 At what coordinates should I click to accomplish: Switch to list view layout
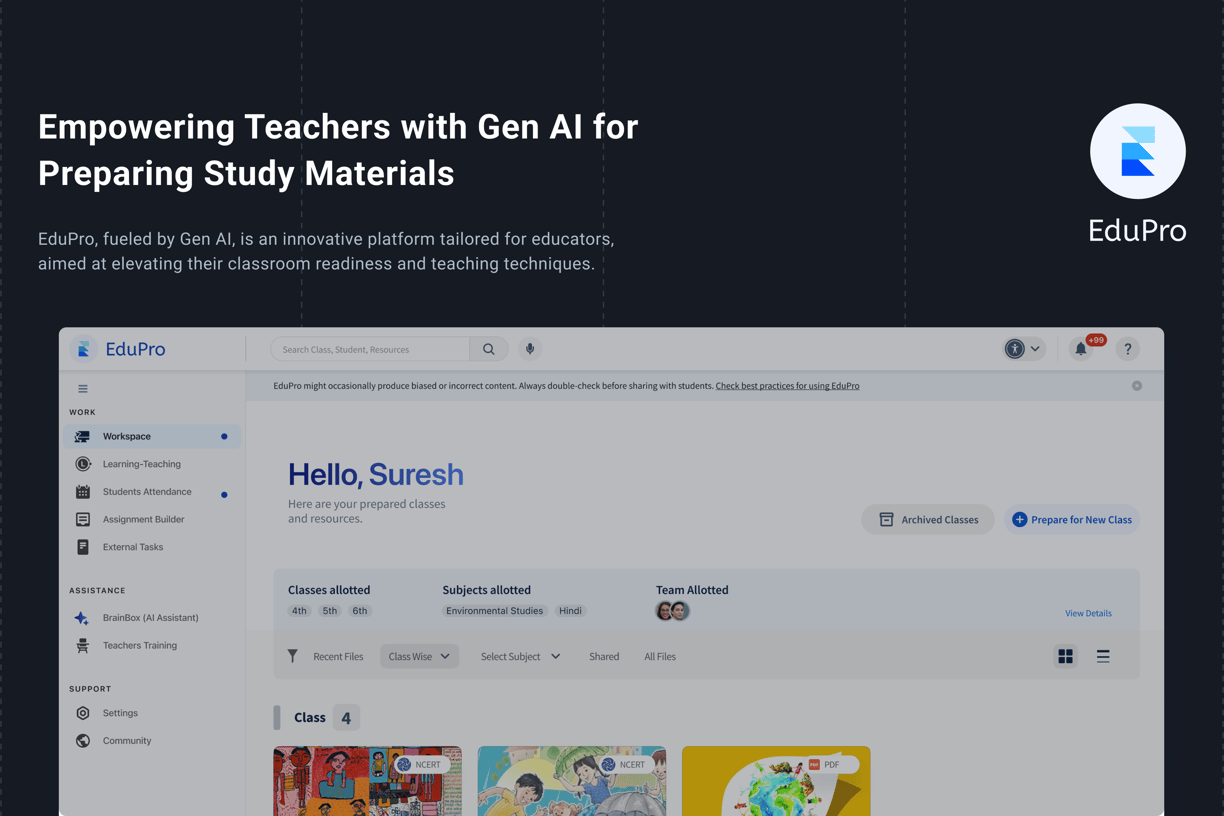pyautogui.click(x=1103, y=657)
